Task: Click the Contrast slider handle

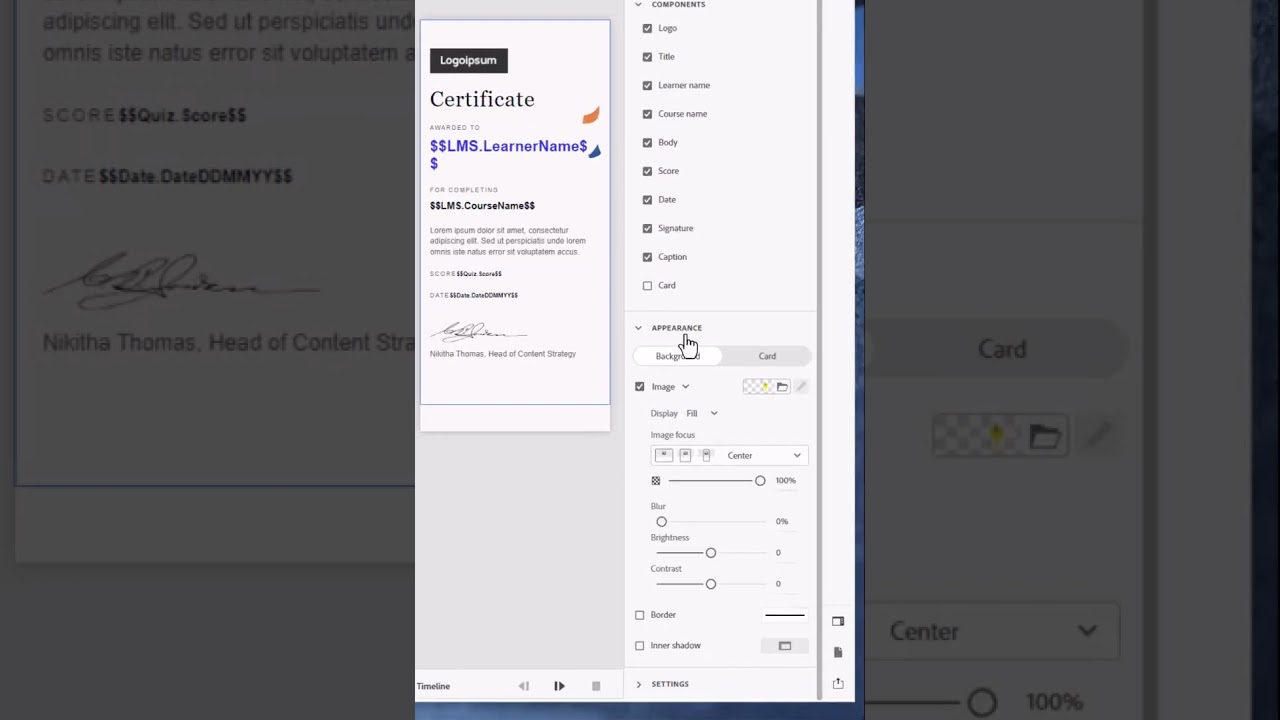Action: pos(711,584)
